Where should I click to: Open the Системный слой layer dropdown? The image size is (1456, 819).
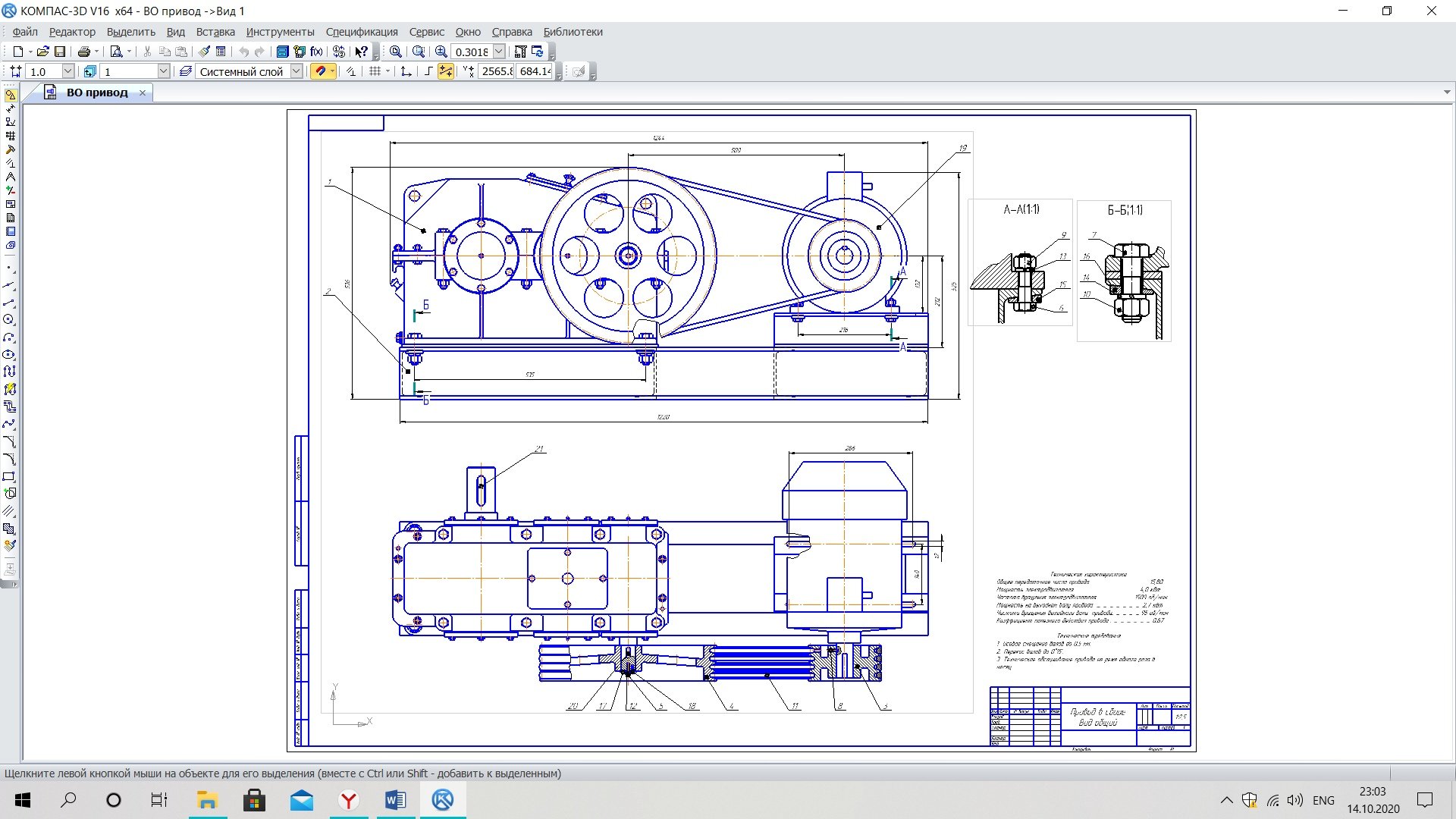point(297,71)
